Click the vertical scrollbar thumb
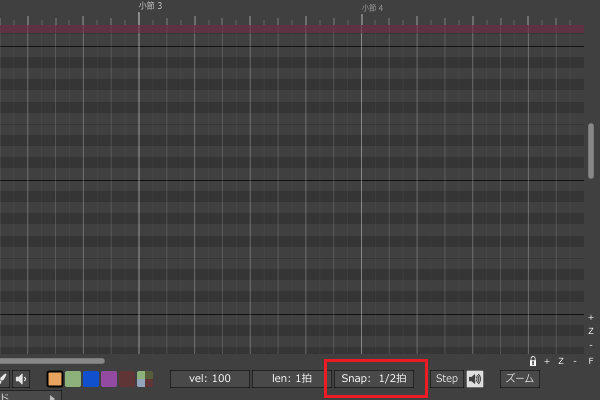 click(591, 150)
